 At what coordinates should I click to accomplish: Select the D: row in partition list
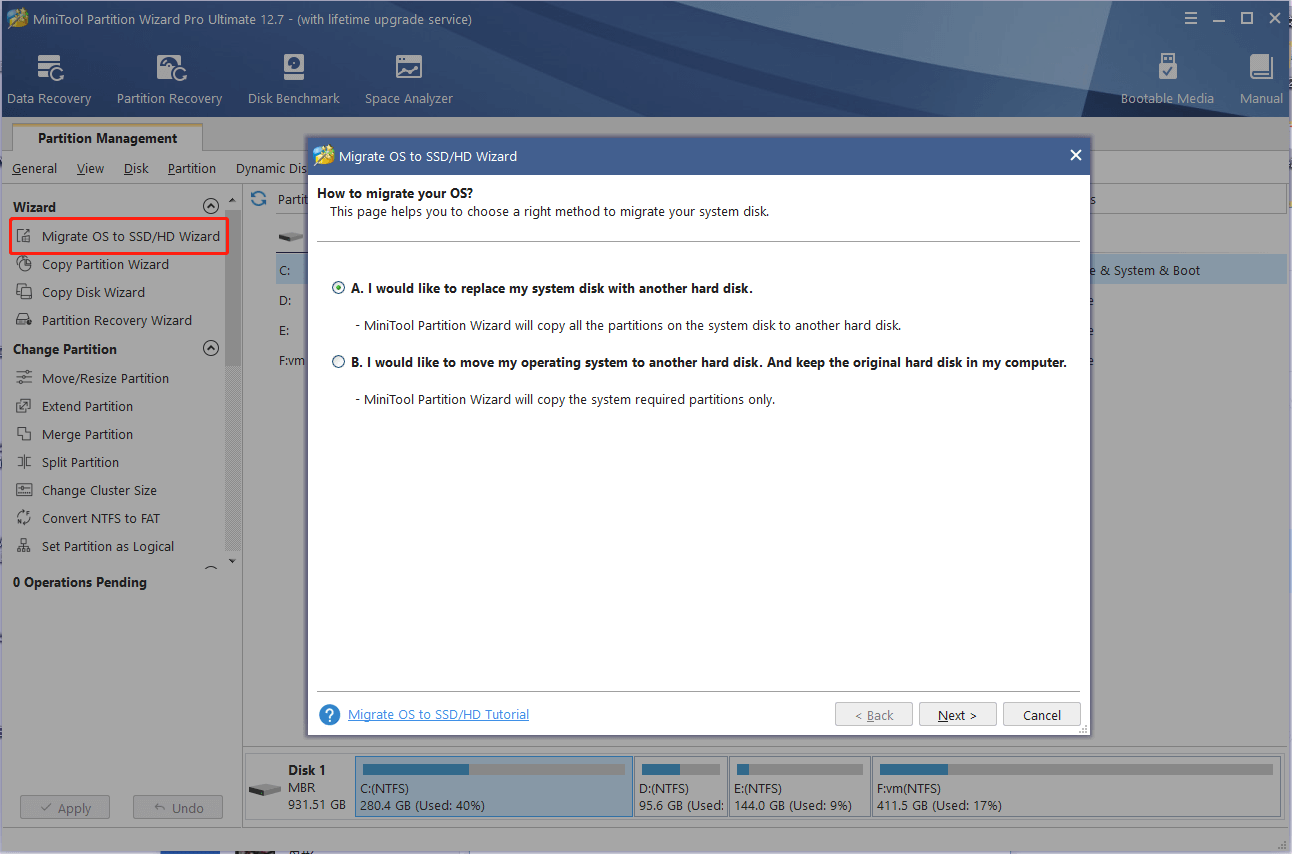point(292,300)
